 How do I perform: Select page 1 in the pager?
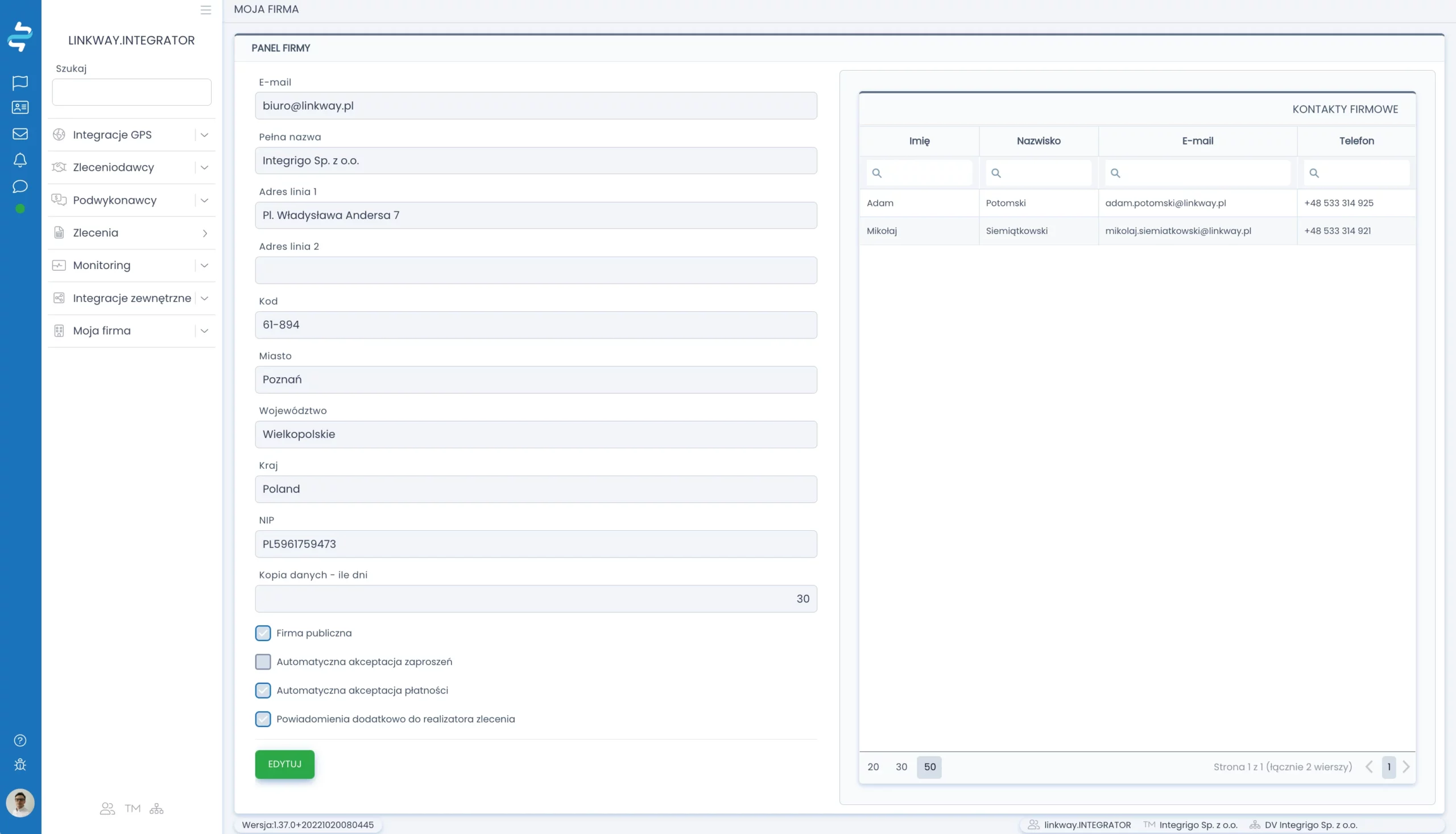pos(1388,767)
